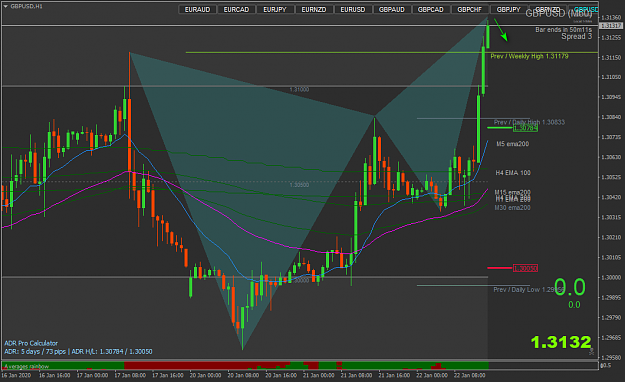Open the EURNZD pair button
The width and height of the screenshot is (625, 382).
314,10
